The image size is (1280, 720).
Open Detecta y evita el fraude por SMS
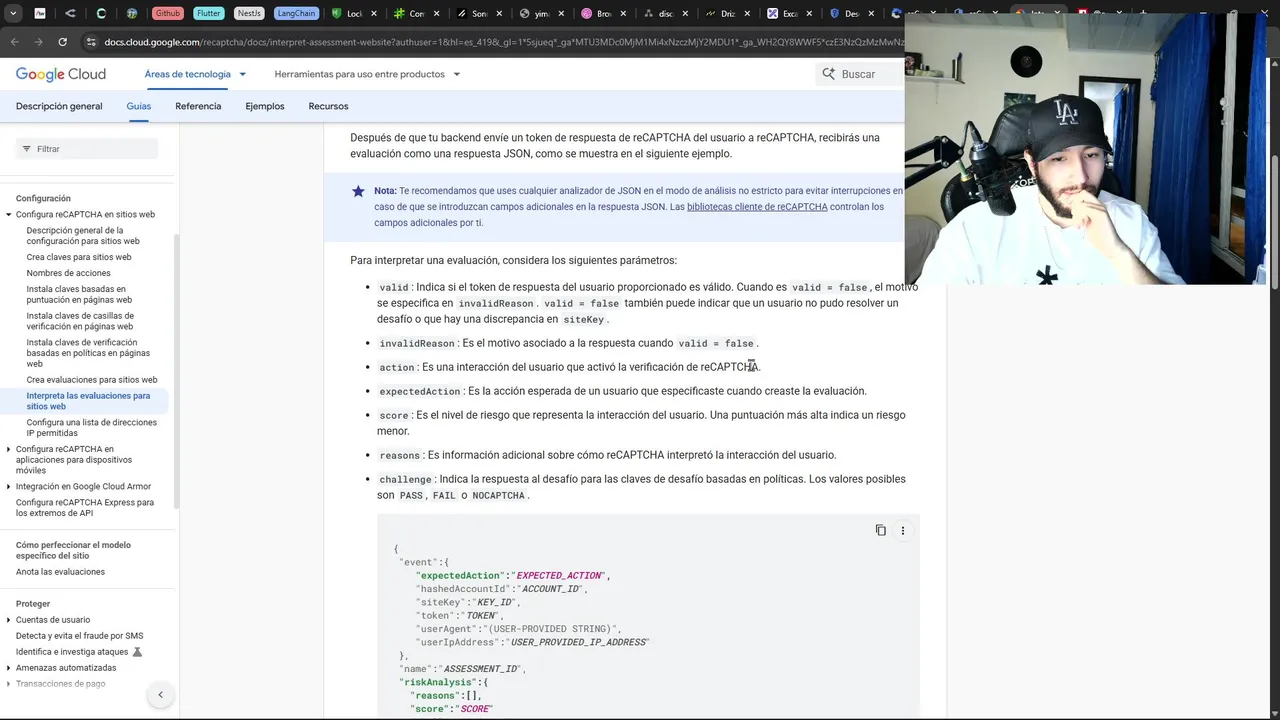(79, 636)
